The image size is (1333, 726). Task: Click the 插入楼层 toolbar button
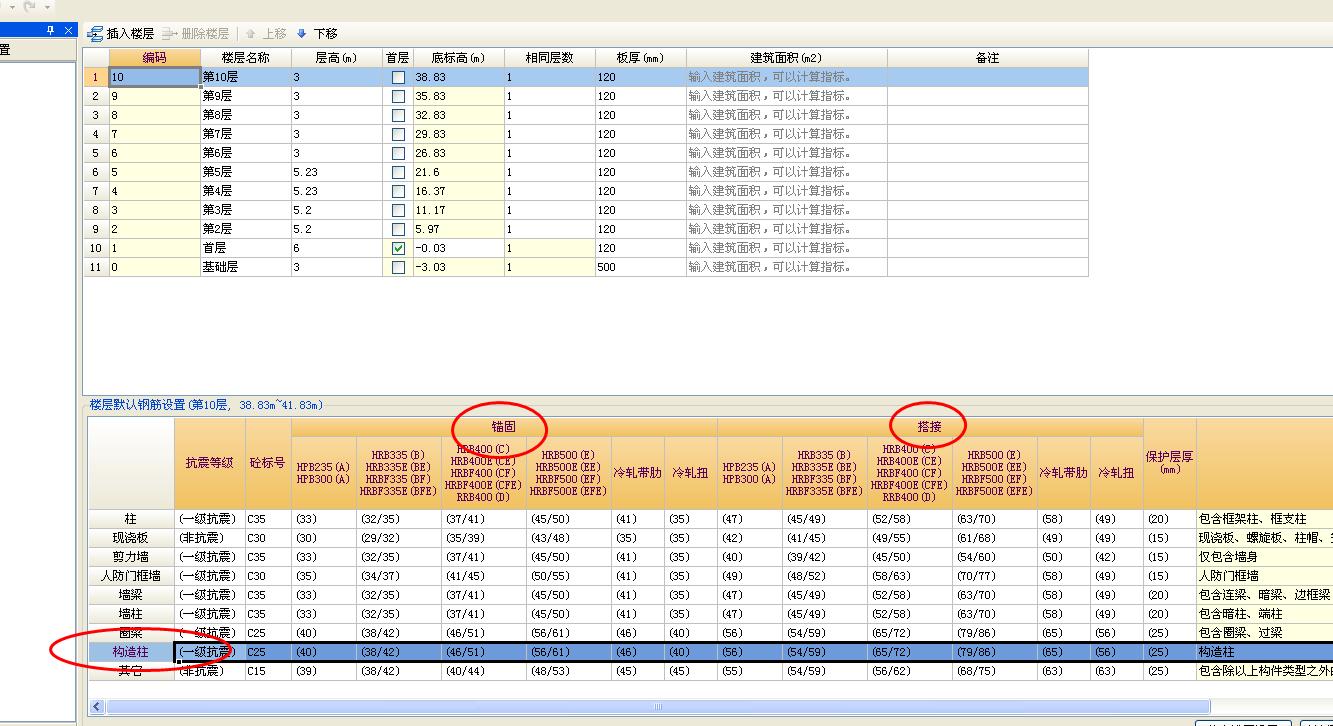121,33
